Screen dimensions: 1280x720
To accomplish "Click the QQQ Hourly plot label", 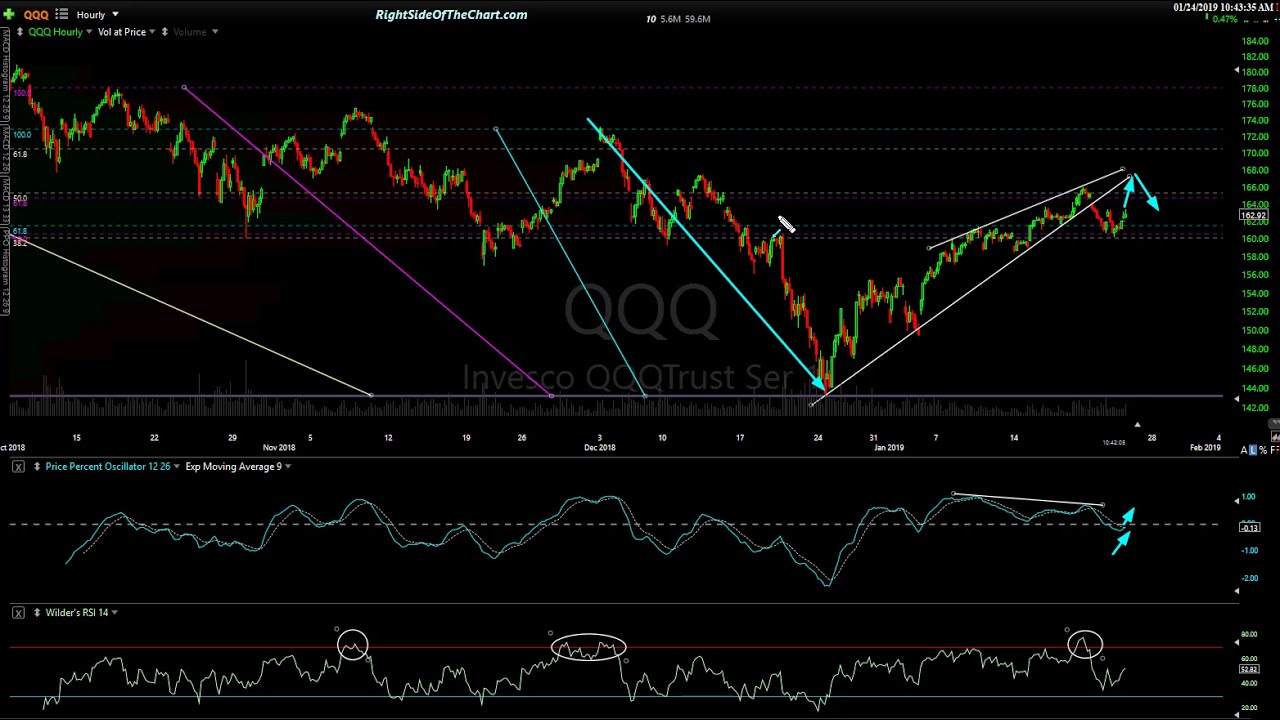I will [54, 32].
